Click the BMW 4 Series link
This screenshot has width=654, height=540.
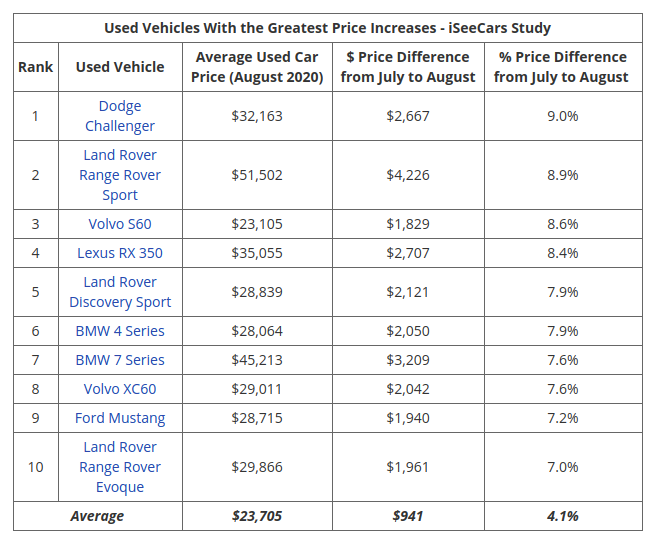tap(120, 331)
